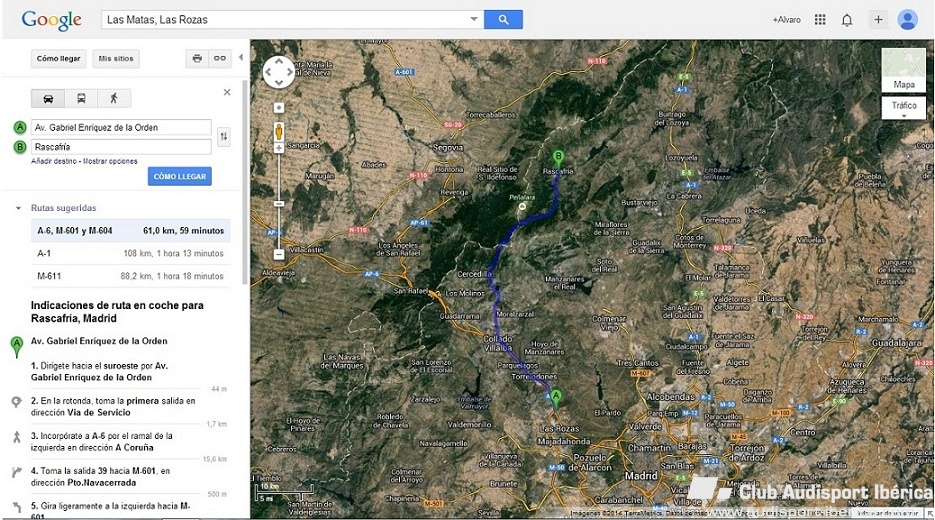The height and width of the screenshot is (520, 935).
Task: Pick up the Street View pegman
Action: (279, 130)
